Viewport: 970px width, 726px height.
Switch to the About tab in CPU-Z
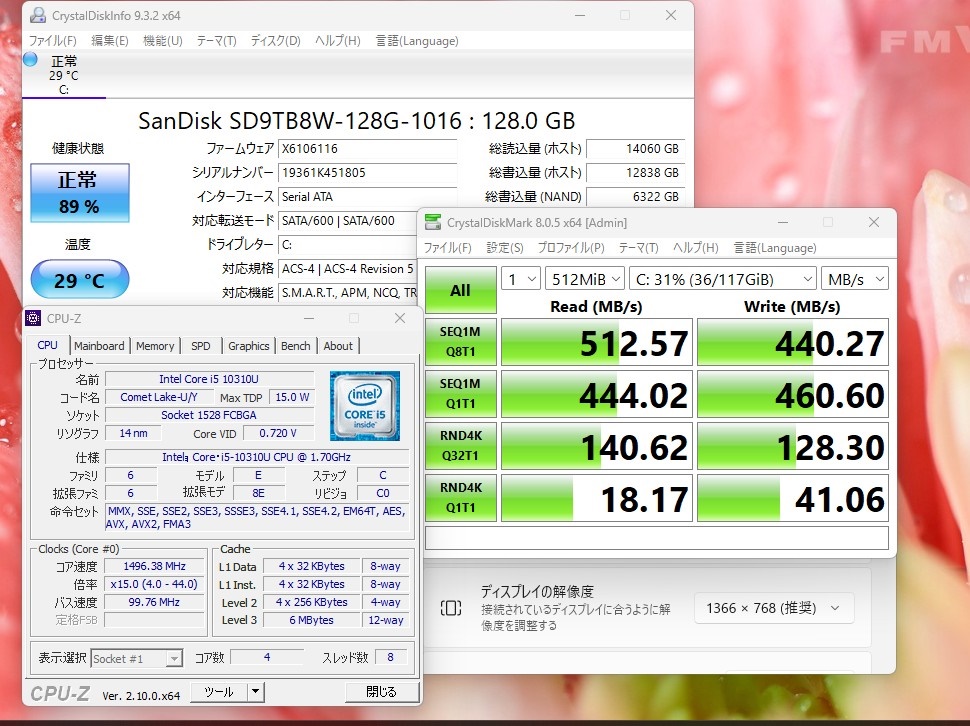tap(338, 346)
